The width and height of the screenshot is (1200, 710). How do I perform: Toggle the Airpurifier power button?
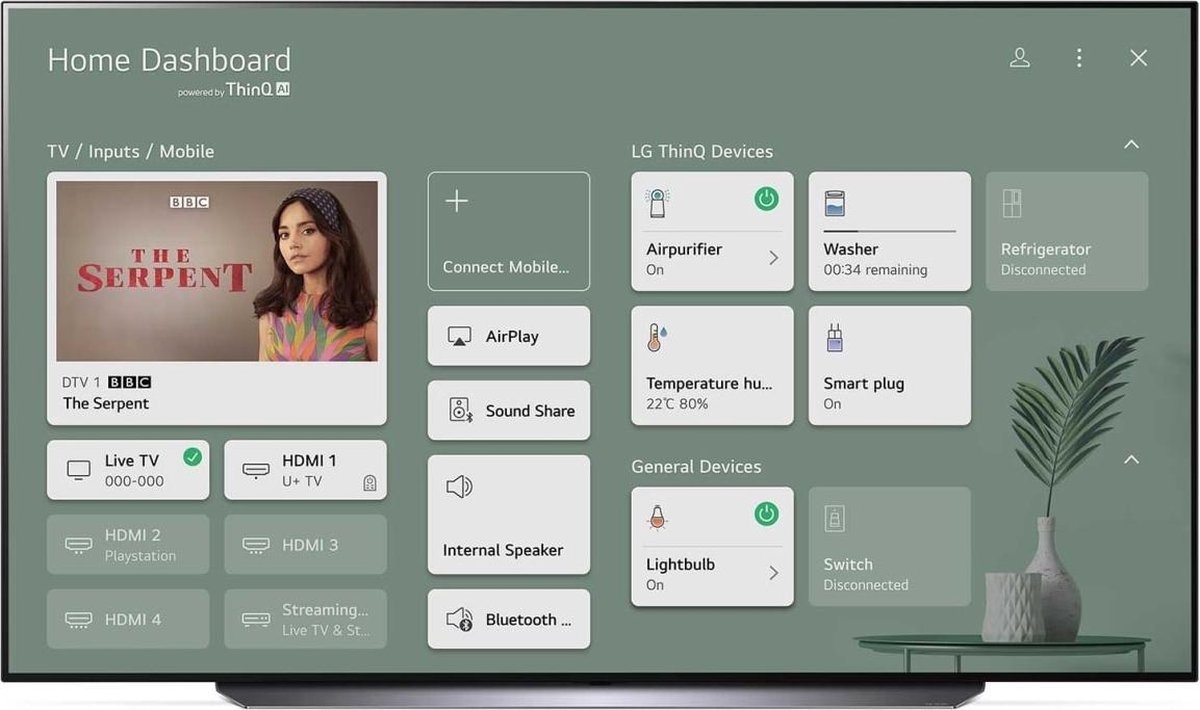(766, 199)
